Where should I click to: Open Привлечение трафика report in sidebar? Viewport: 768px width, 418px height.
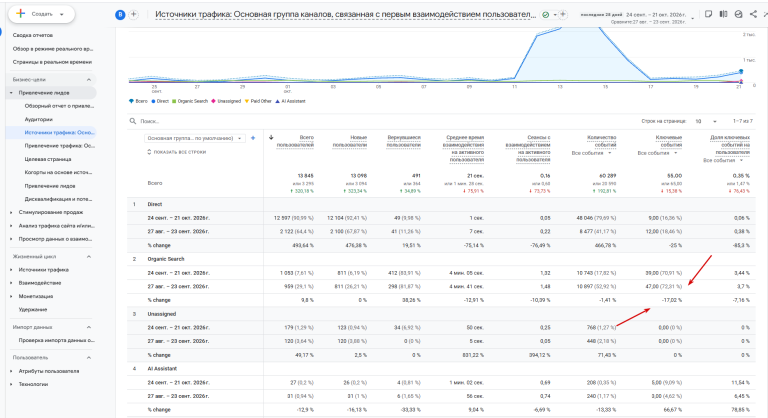tap(60, 146)
